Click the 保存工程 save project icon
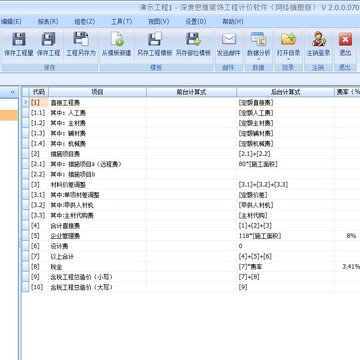Image resolution: width=360 pixels, height=360 pixels. click(x=49, y=39)
